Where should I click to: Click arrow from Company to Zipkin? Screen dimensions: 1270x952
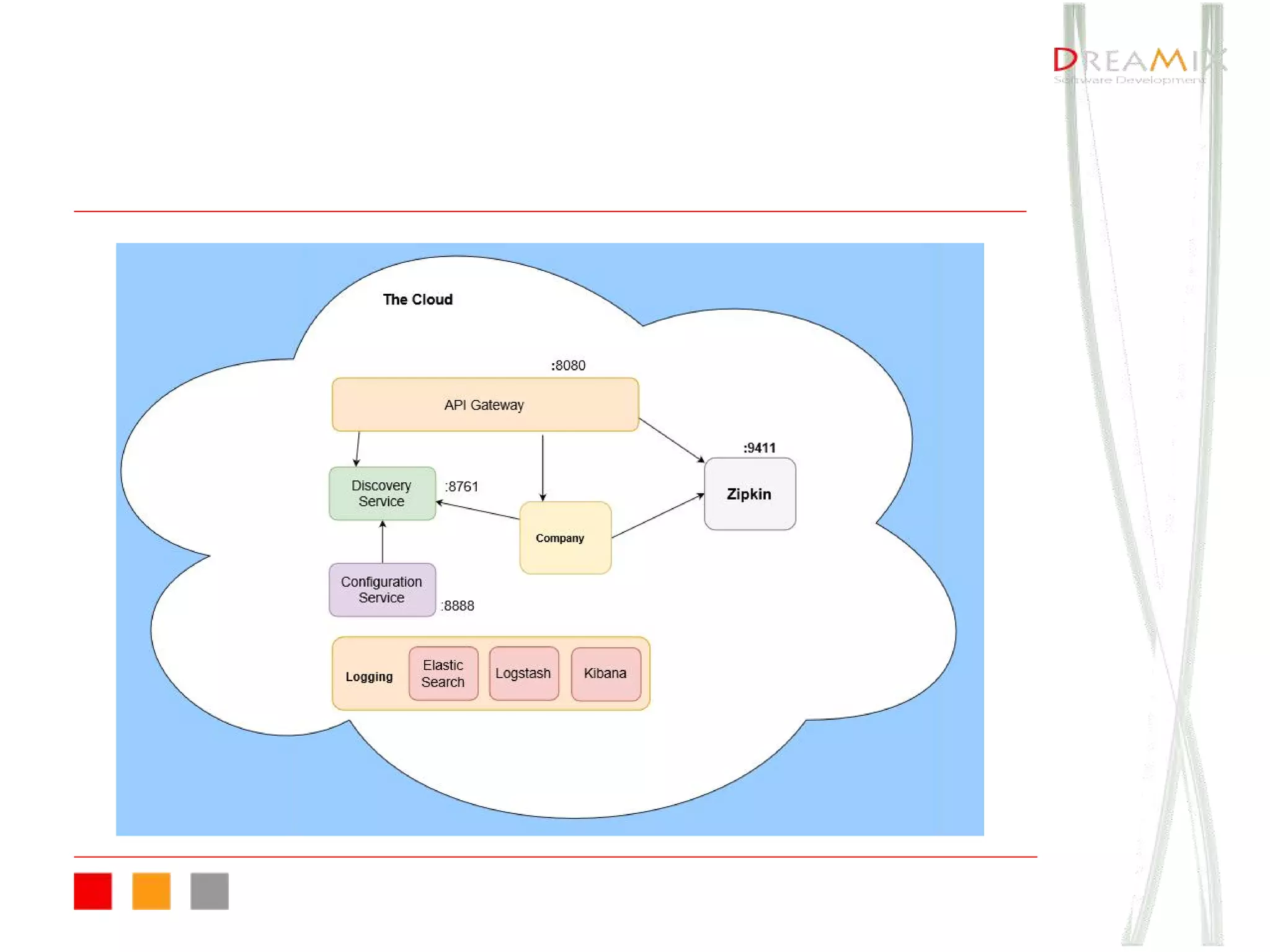[x=657, y=516]
